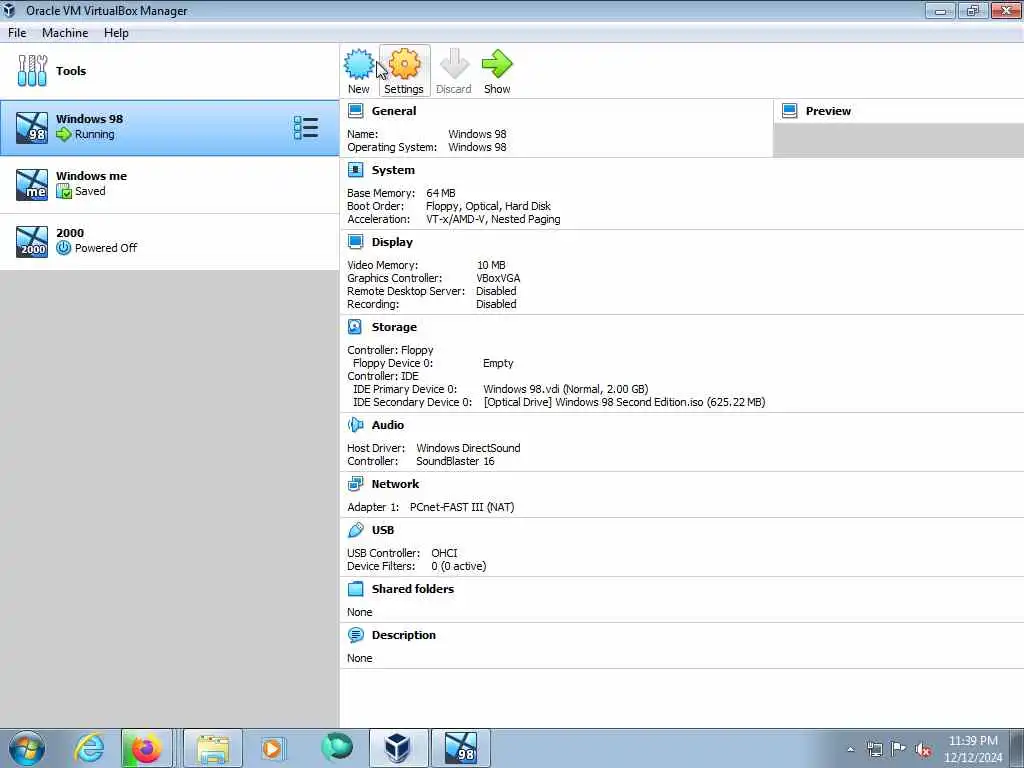Click the Description section speech icon
Image resolution: width=1024 pixels, height=768 pixels.
click(356, 635)
